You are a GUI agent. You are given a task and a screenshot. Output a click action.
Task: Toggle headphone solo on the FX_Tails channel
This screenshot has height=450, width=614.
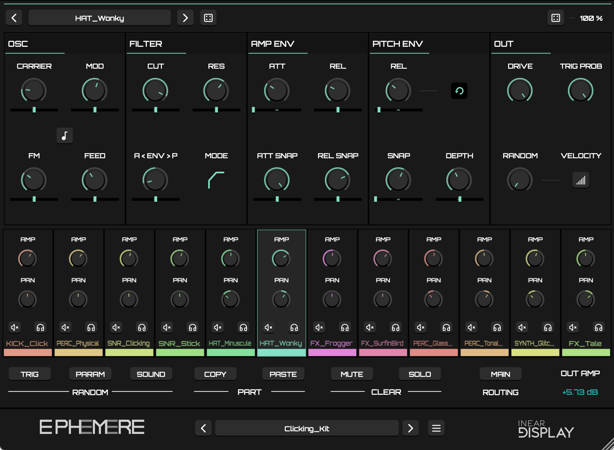[598, 327]
